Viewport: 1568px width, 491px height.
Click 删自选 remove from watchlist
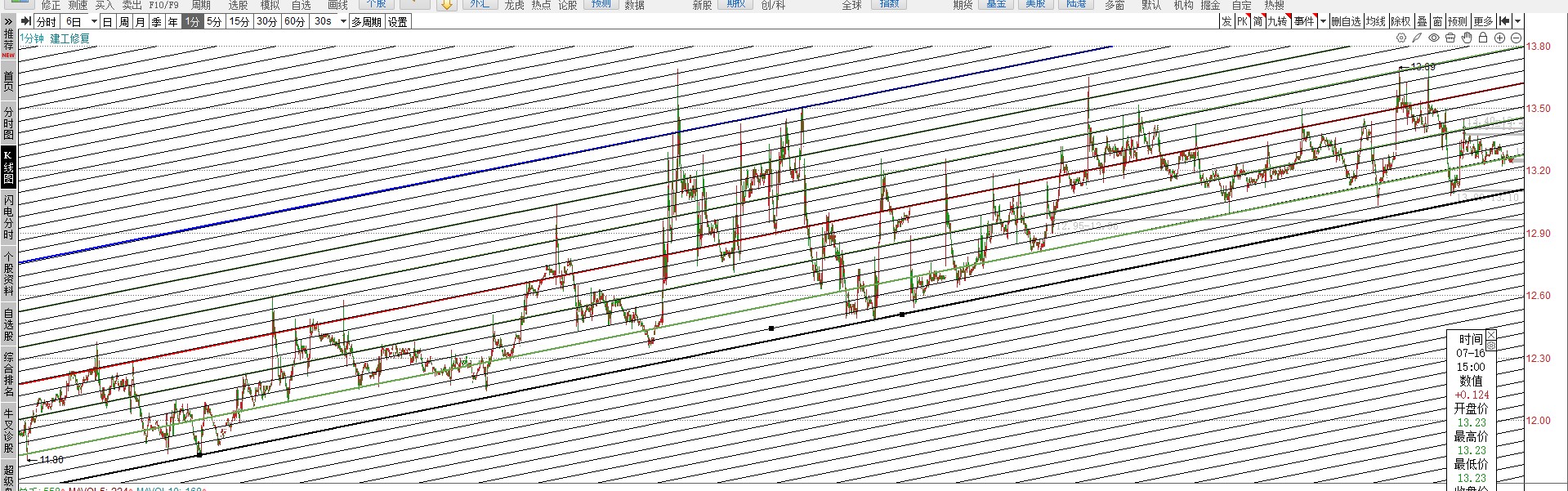[1346, 21]
